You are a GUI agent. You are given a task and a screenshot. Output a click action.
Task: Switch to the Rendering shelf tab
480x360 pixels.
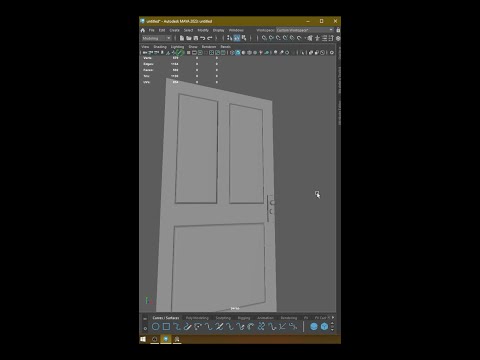coord(289,318)
